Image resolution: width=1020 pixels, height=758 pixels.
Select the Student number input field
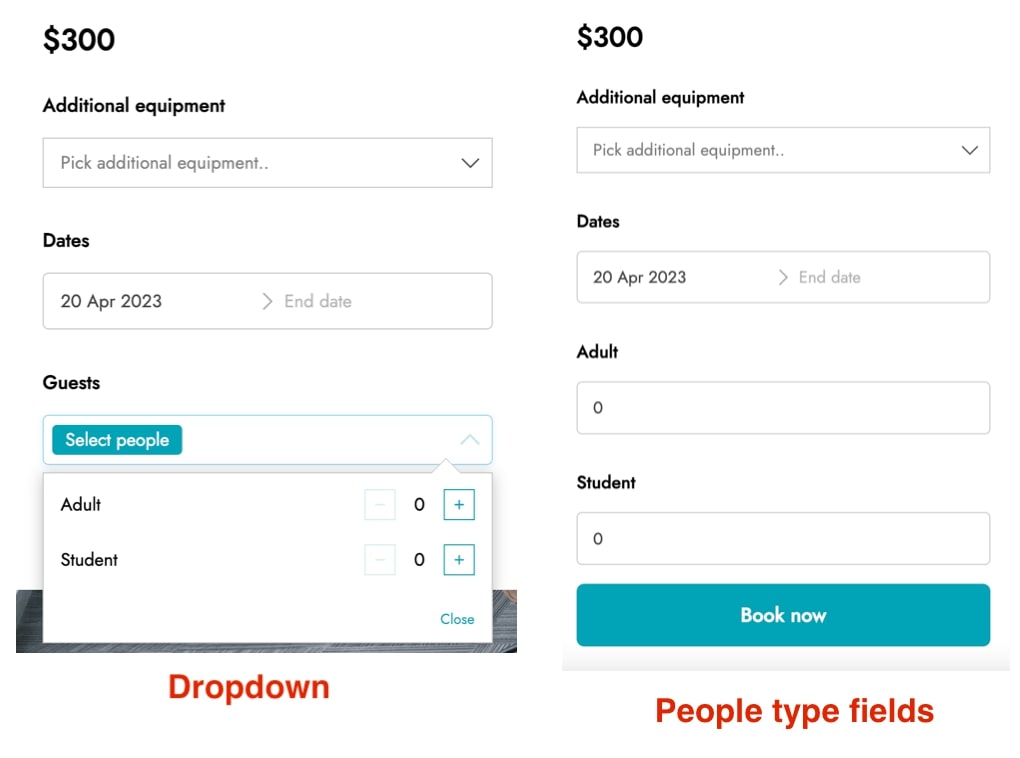pyautogui.click(x=783, y=539)
